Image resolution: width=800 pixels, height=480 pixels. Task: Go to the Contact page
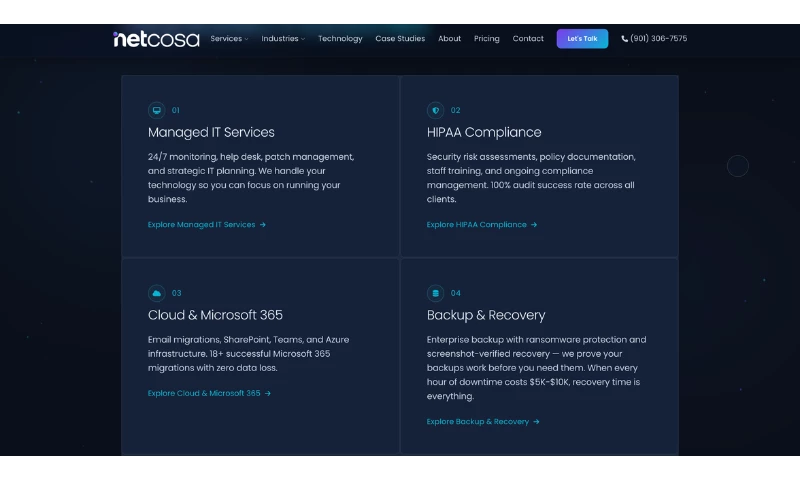[528, 39]
